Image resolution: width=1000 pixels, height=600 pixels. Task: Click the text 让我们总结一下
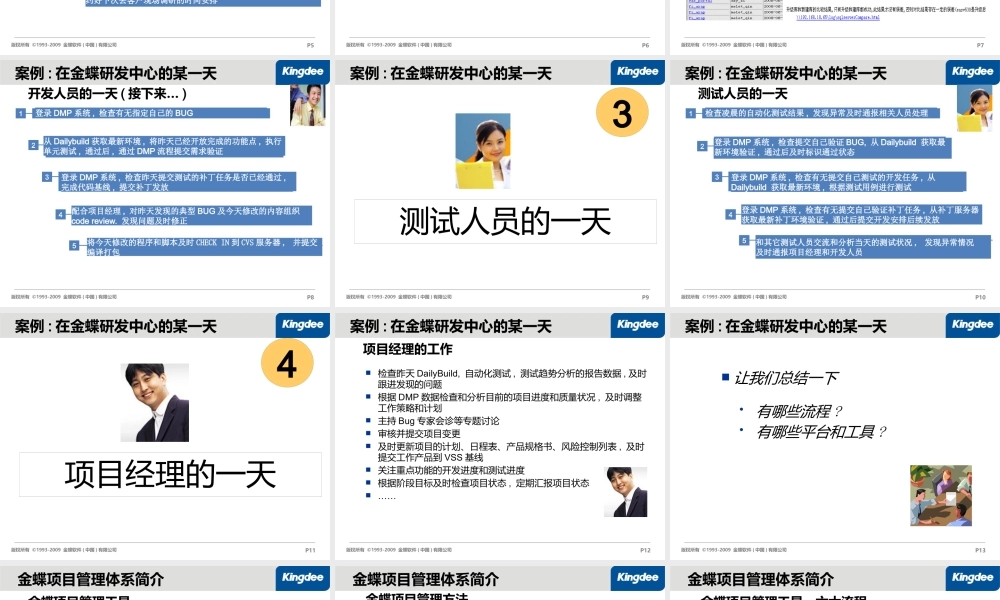pos(786,378)
